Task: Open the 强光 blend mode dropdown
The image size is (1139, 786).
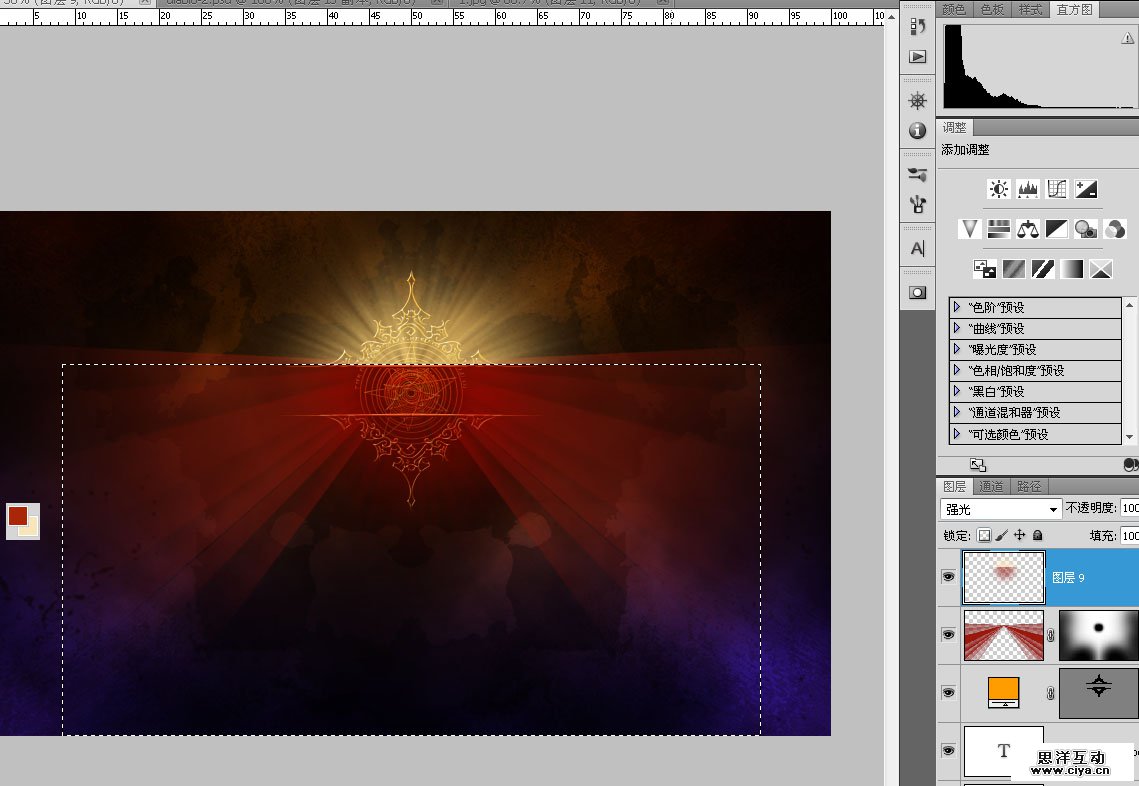Action: pyautogui.click(x=1001, y=509)
